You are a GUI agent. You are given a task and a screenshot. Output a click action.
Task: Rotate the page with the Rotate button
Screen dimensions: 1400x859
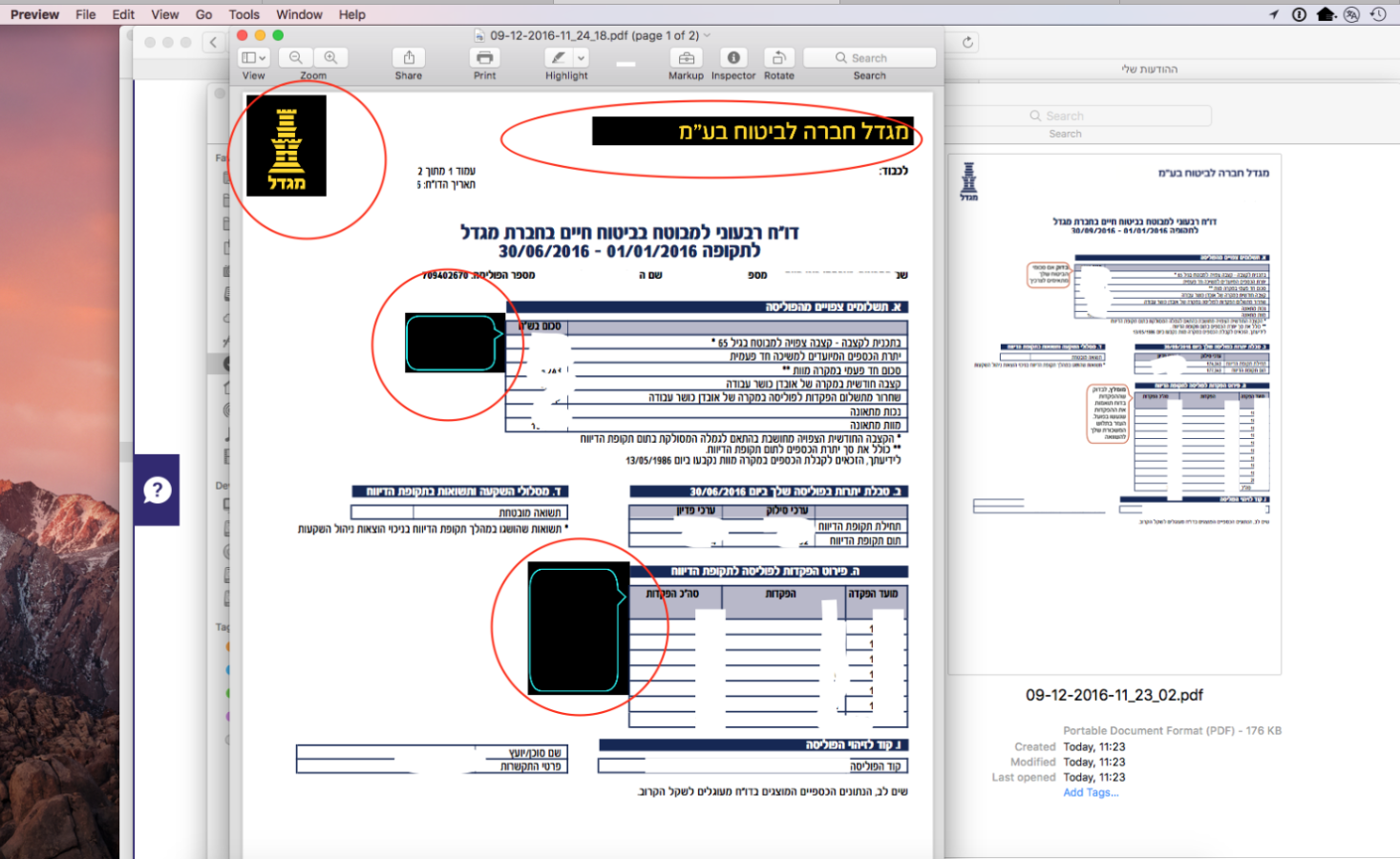(779, 58)
